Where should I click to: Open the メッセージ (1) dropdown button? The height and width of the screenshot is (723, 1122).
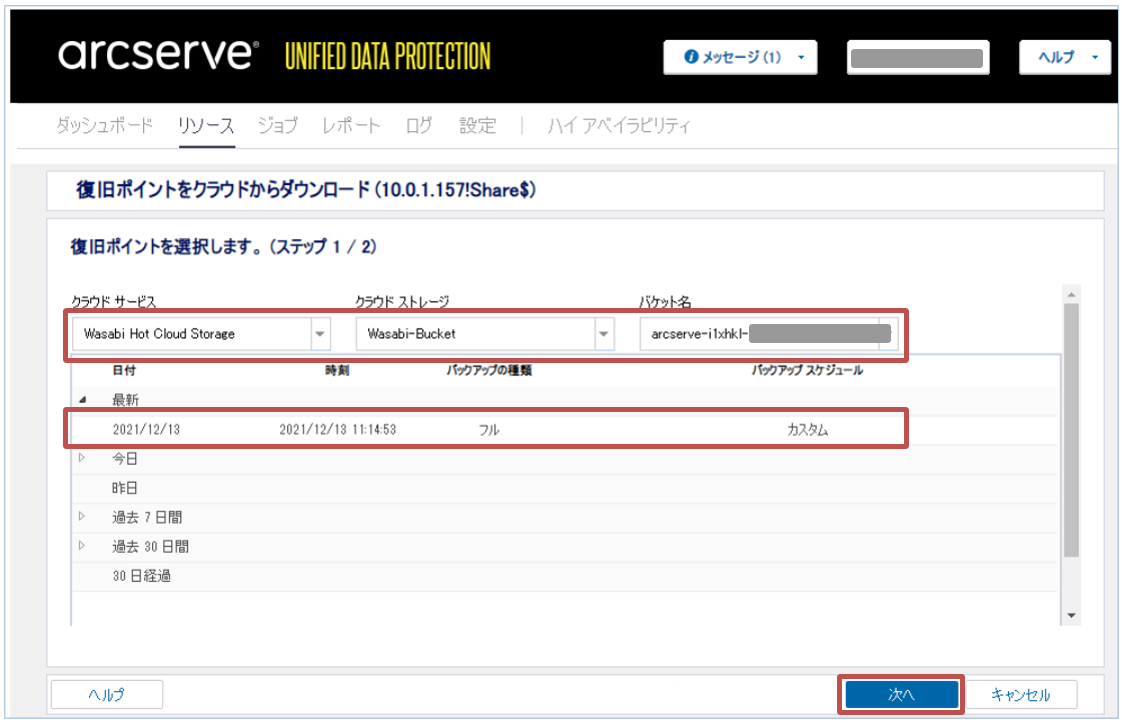coord(740,57)
